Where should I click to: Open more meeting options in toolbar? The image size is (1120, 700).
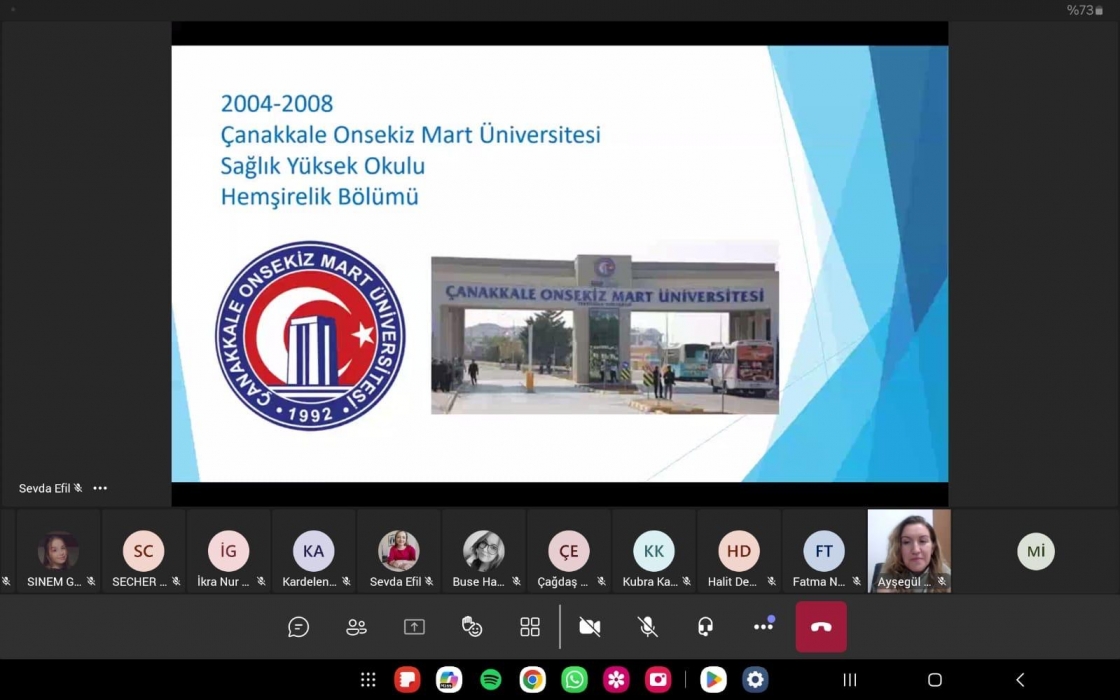[x=764, y=626]
